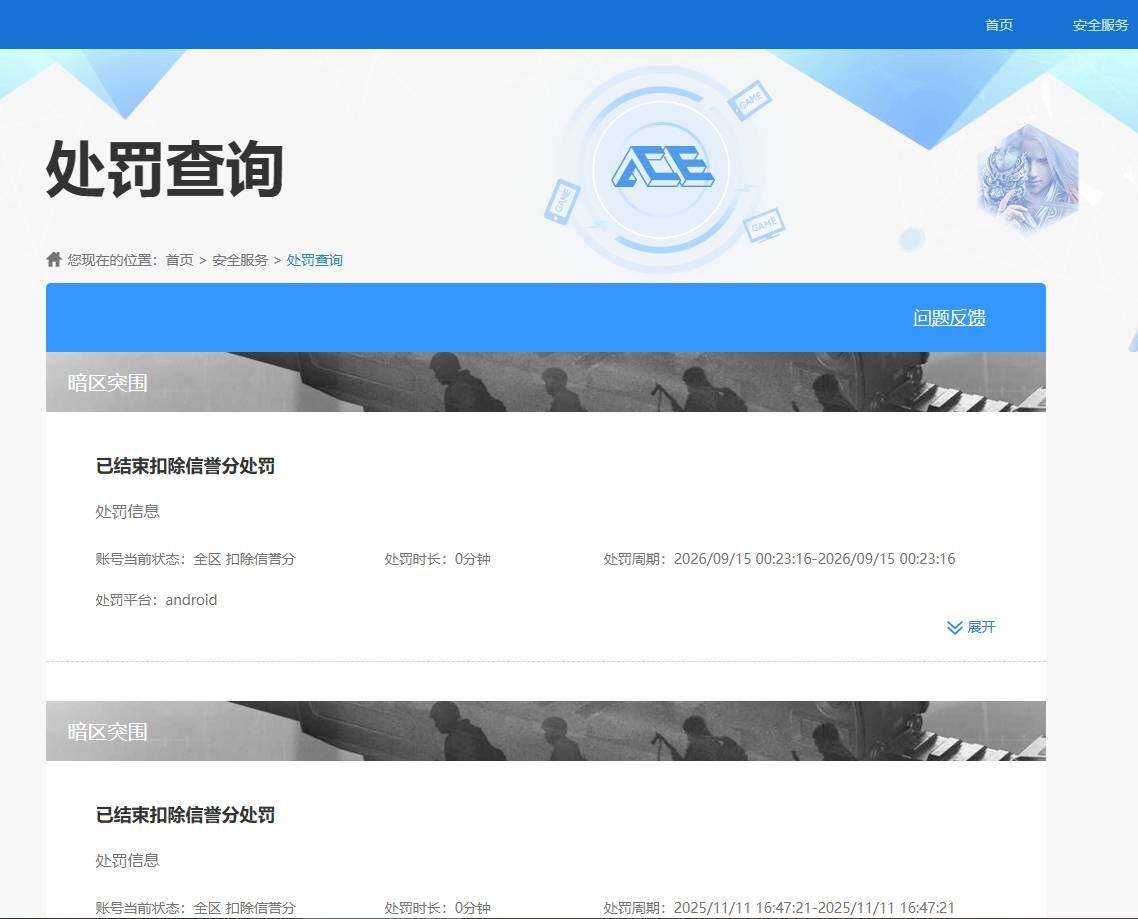This screenshot has height=919, width=1138.
Task: Open the 问题反馈 link
Action: [949, 317]
